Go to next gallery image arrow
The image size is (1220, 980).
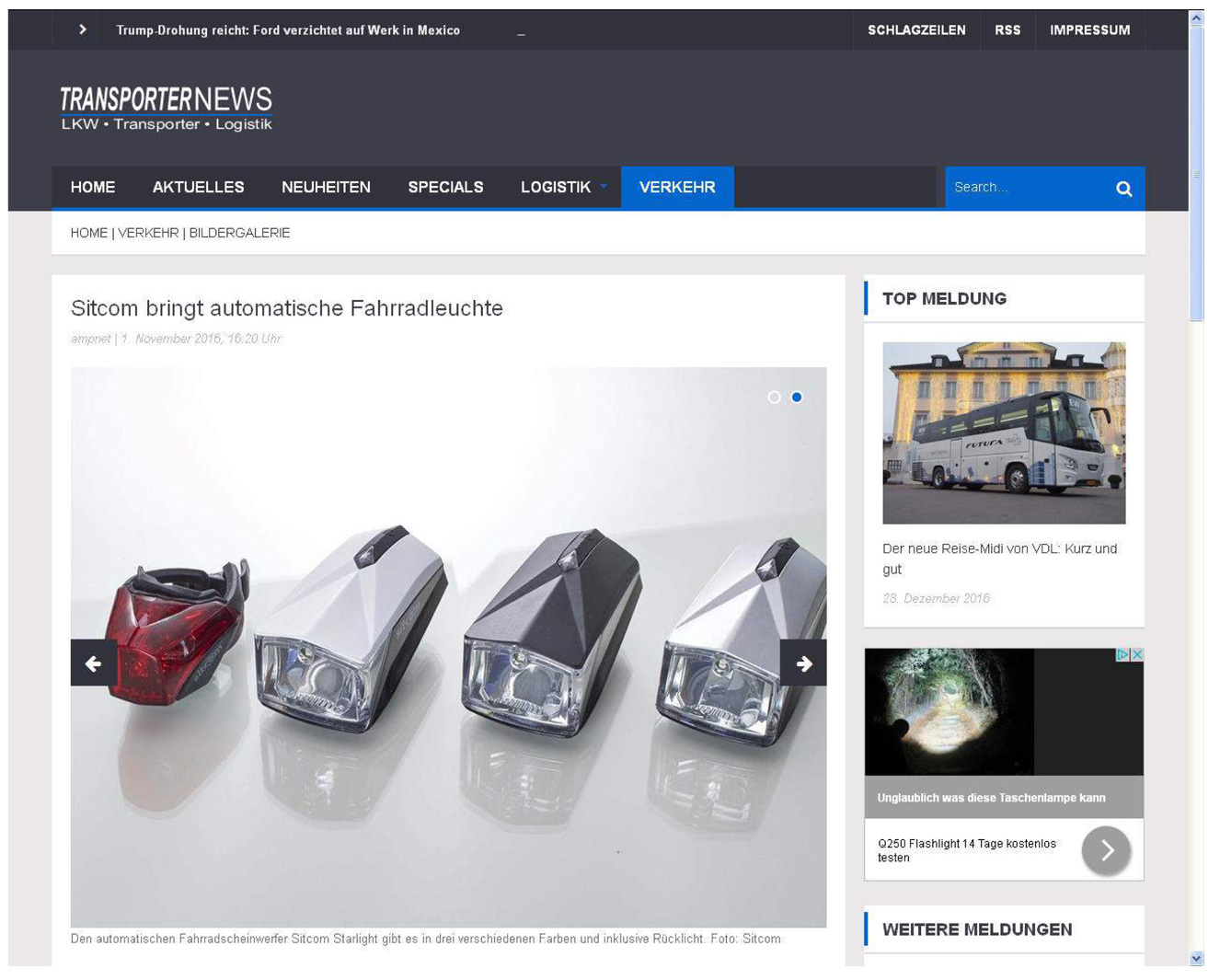[803, 663]
